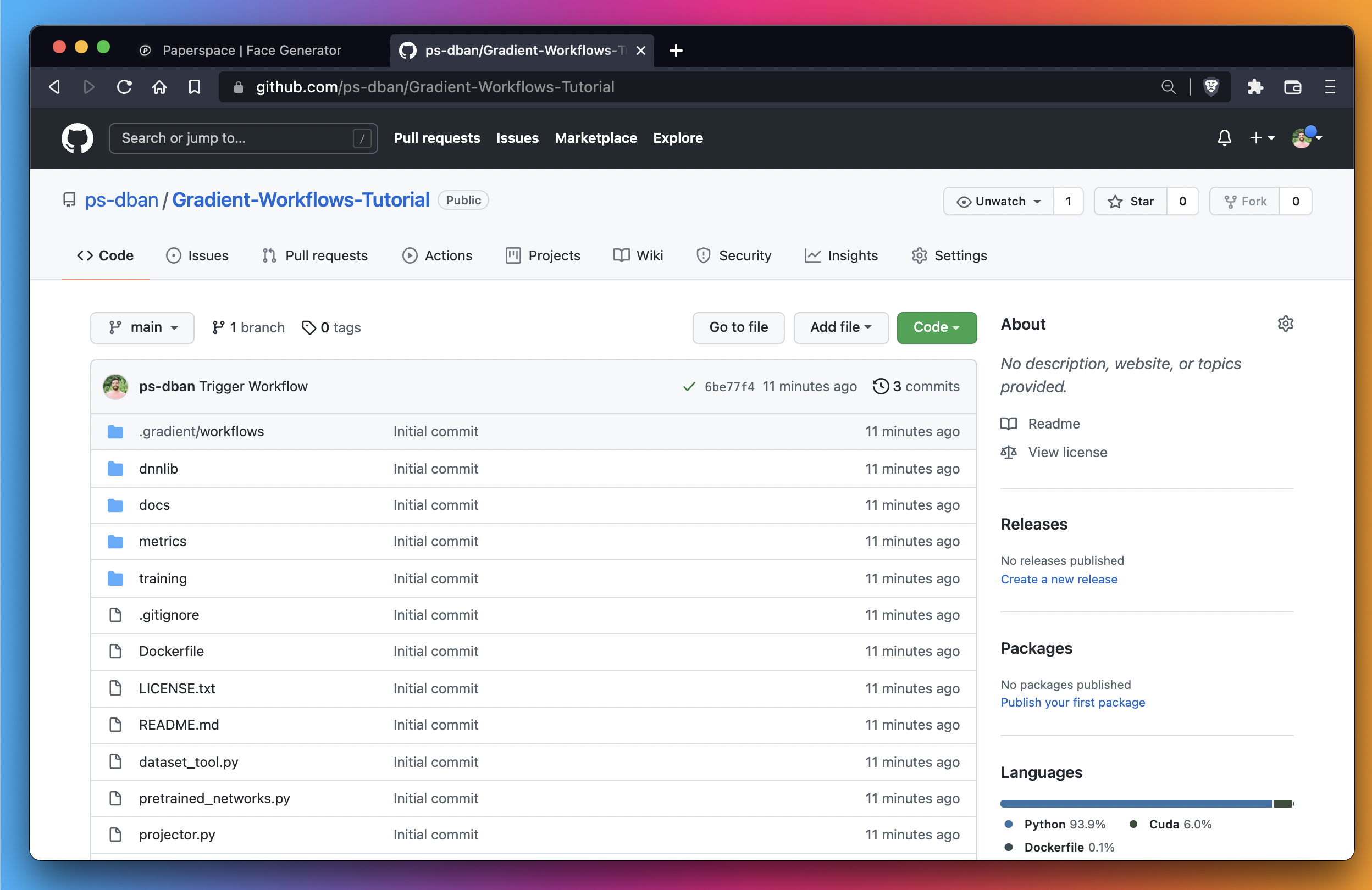Open new browser tab with plus
Image resolution: width=1372 pixels, height=890 pixels.
pyautogui.click(x=676, y=51)
